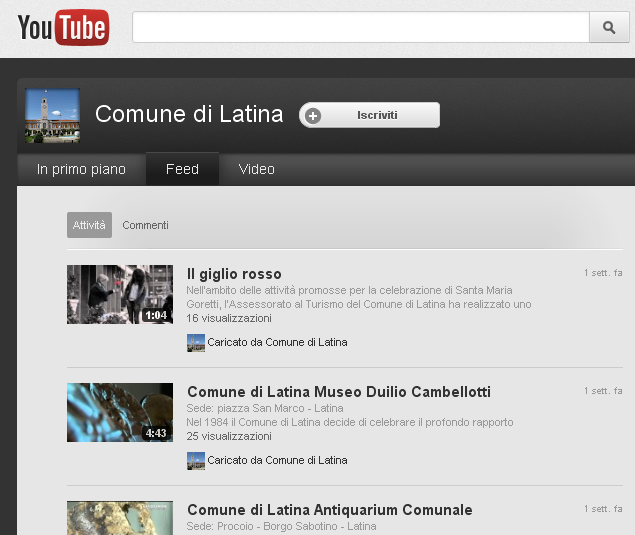Click uploader avatar under Il giglio rosso
The width and height of the screenshot is (635, 535).
(196, 343)
